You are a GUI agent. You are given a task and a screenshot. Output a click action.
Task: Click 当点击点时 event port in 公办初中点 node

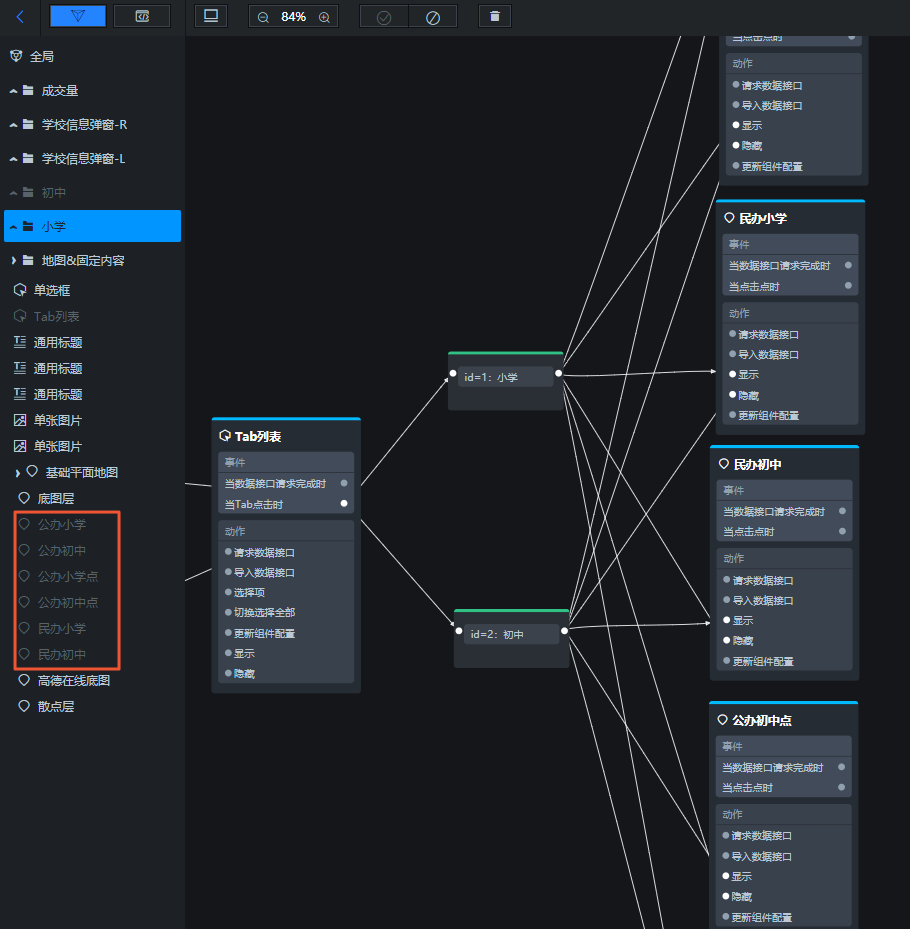841,787
